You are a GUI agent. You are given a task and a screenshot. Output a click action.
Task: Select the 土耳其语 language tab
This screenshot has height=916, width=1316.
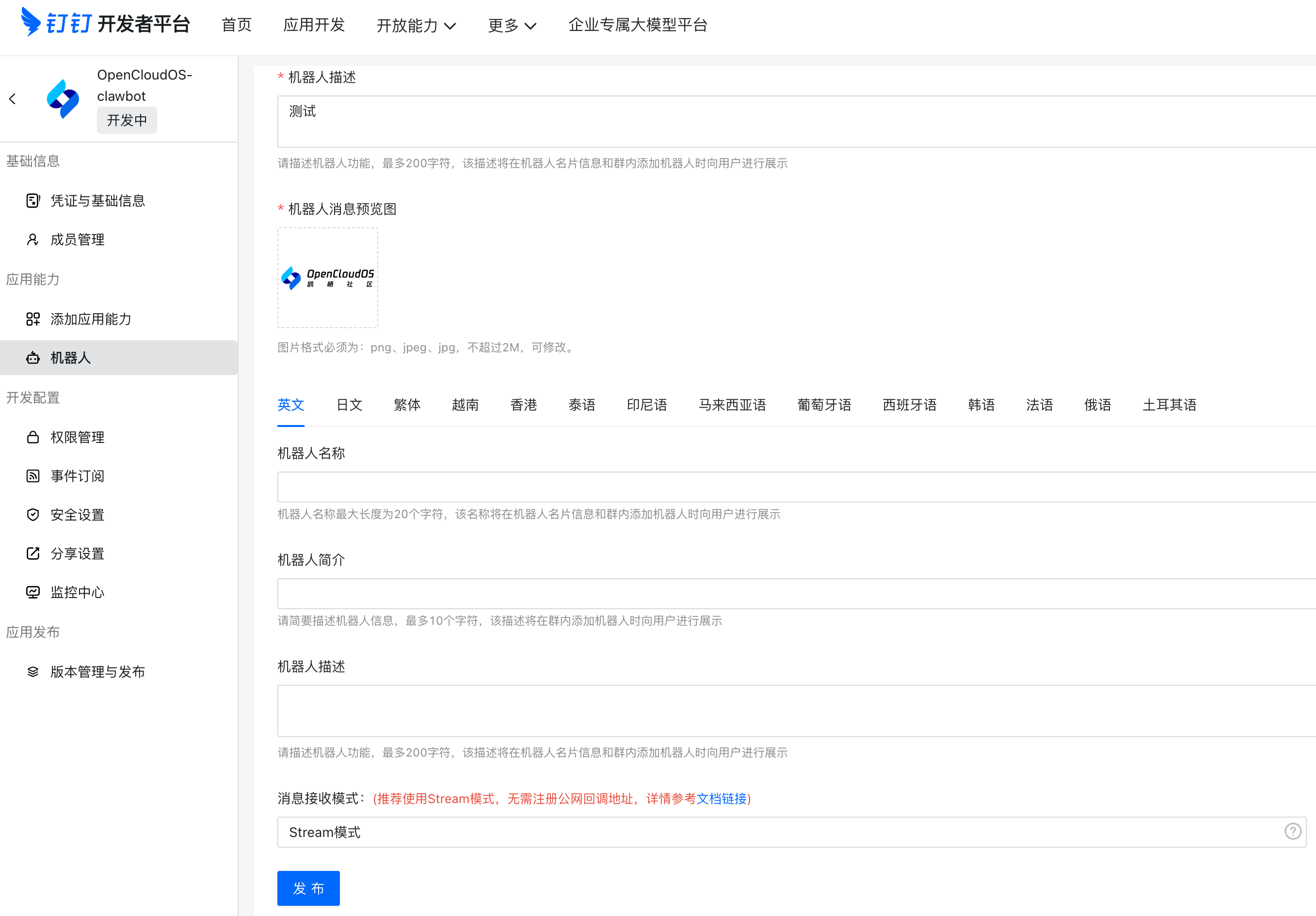point(1169,405)
